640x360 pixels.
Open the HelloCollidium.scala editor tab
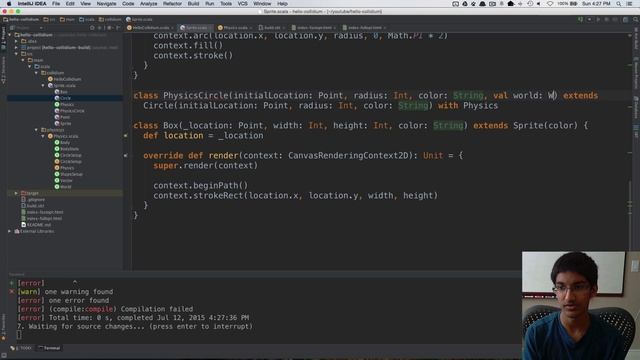(x=150, y=28)
